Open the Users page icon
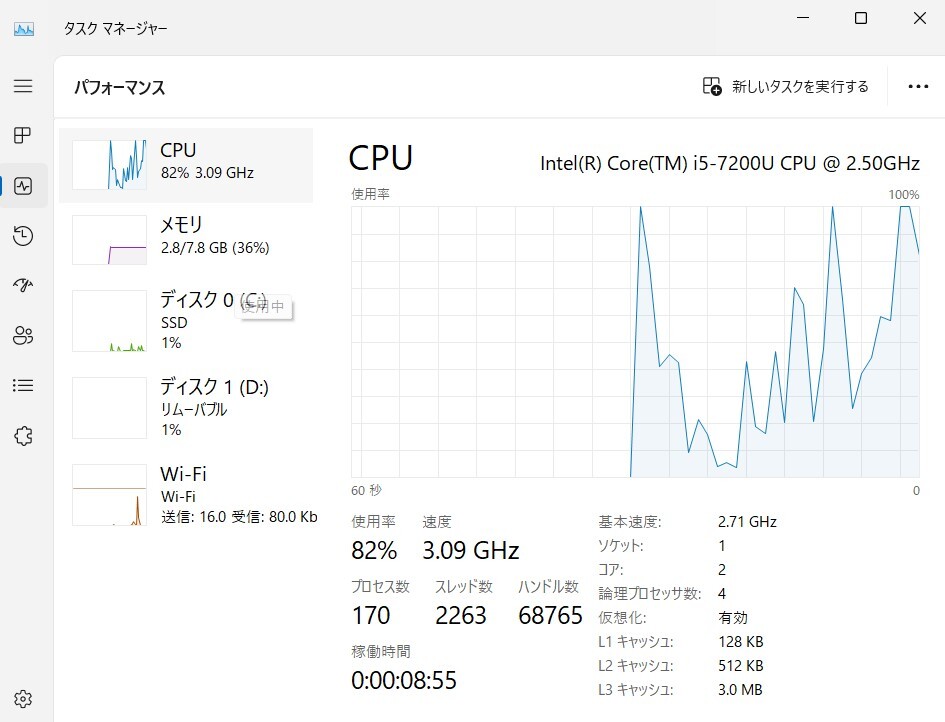This screenshot has width=945, height=722. pos(23,335)
